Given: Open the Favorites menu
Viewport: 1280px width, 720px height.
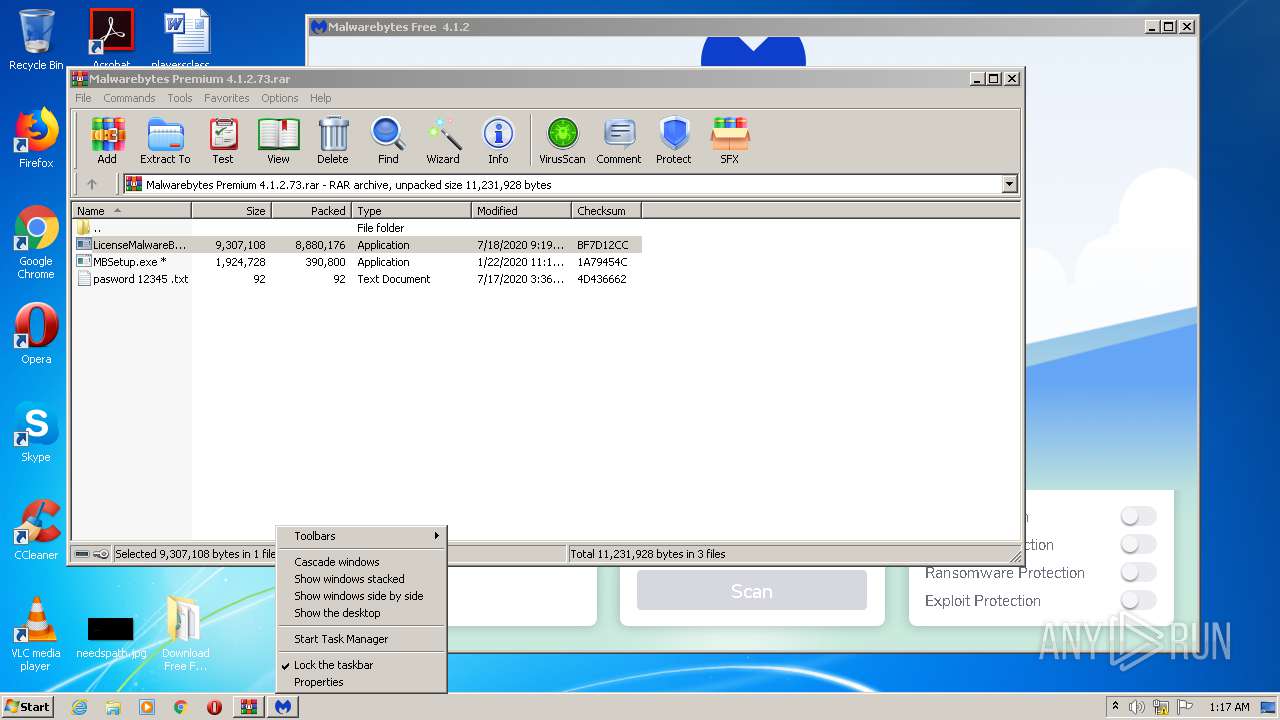Looking at the screenshot, I should (227, 98).
